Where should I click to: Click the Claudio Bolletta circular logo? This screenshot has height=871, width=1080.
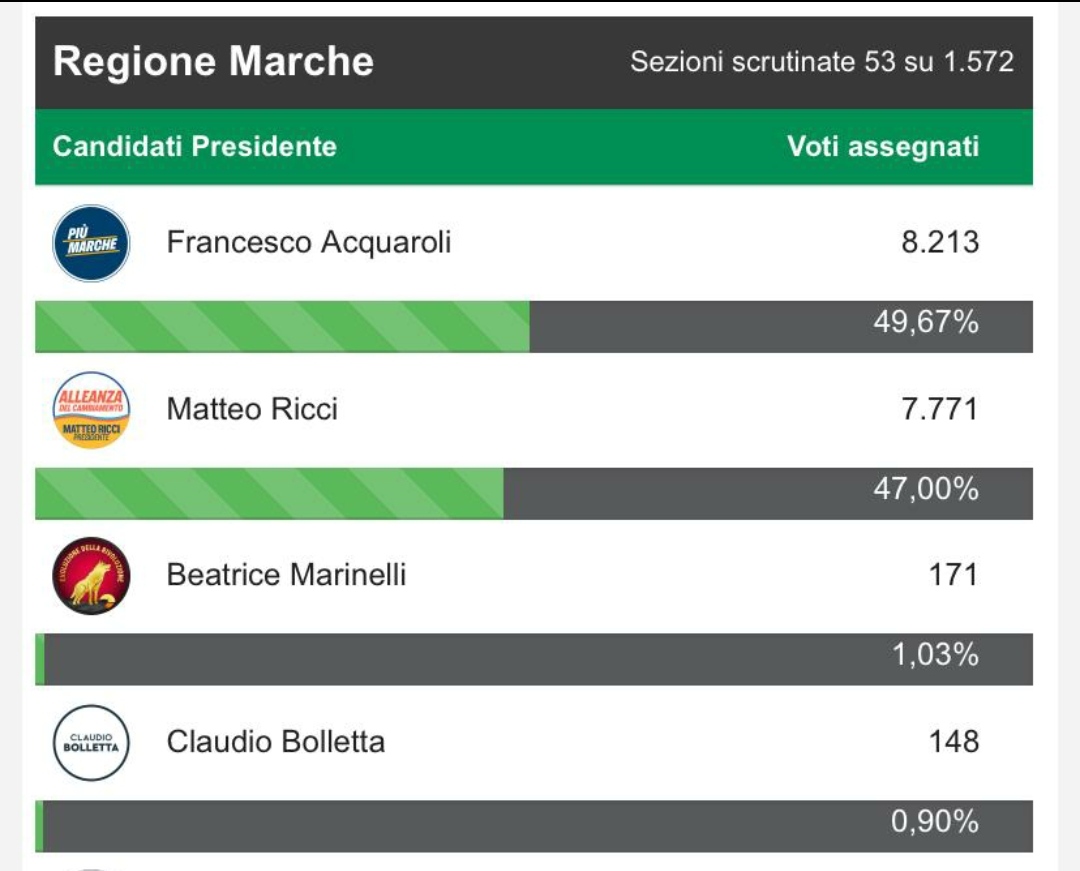pyautogui.click(x=91, y=742)
